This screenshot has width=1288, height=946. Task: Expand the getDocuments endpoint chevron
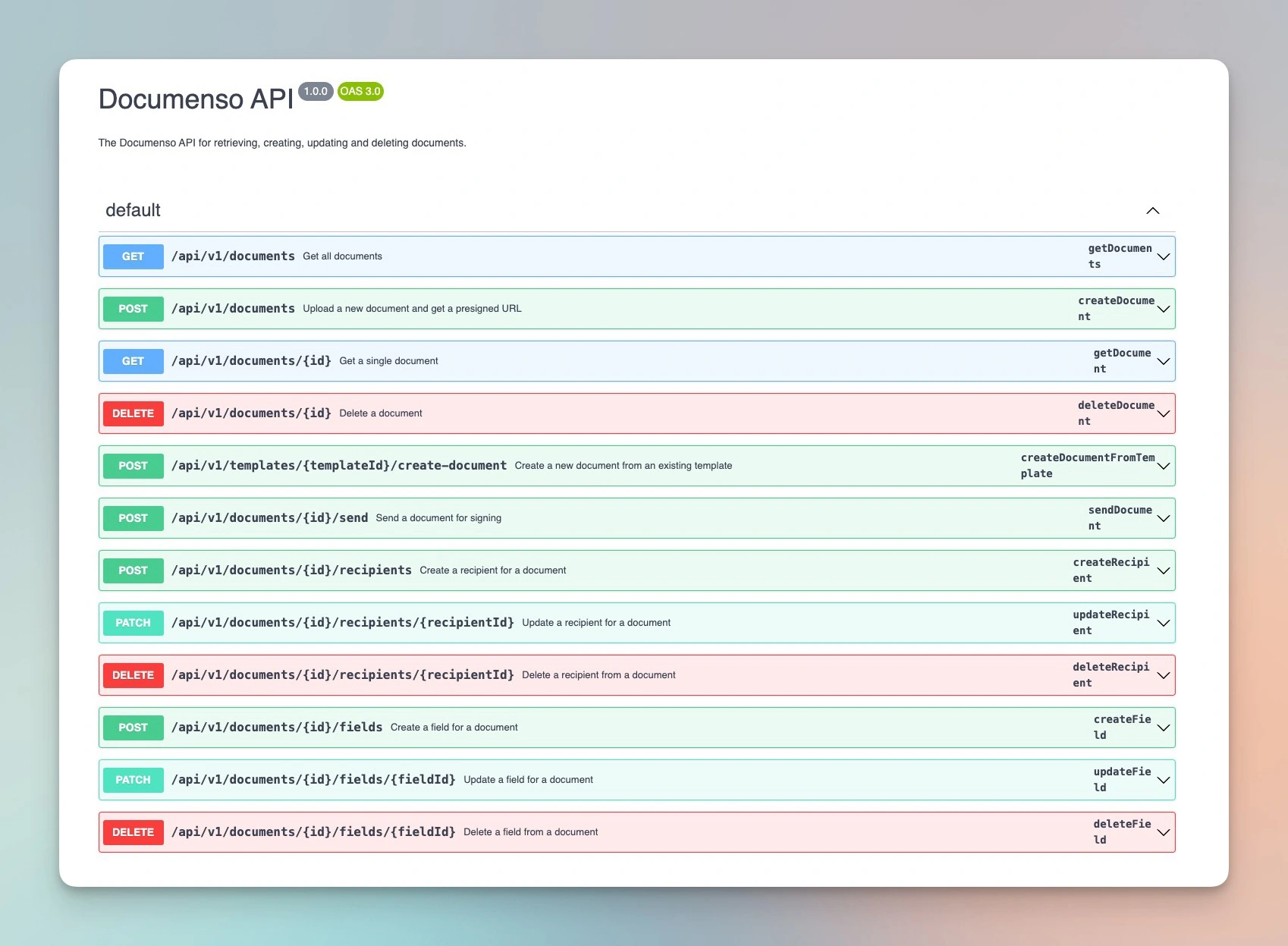[1163, 256]
